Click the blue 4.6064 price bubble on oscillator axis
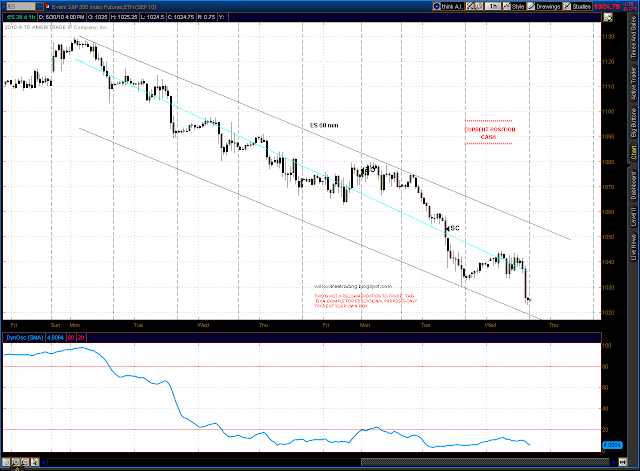The image size is (640, 471). click(x=612, y=445)
